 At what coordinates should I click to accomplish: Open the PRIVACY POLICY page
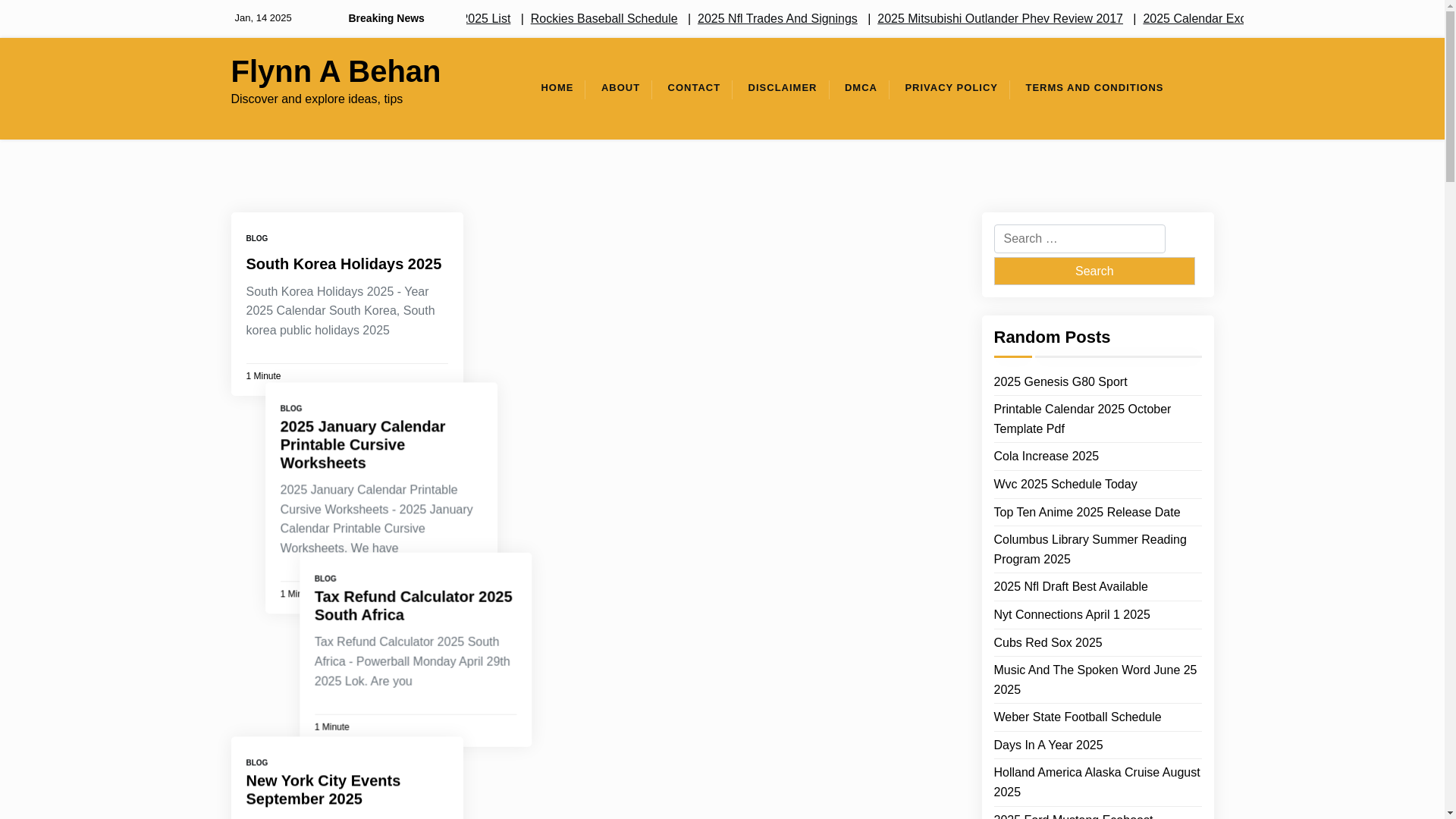tap(951, 88)
